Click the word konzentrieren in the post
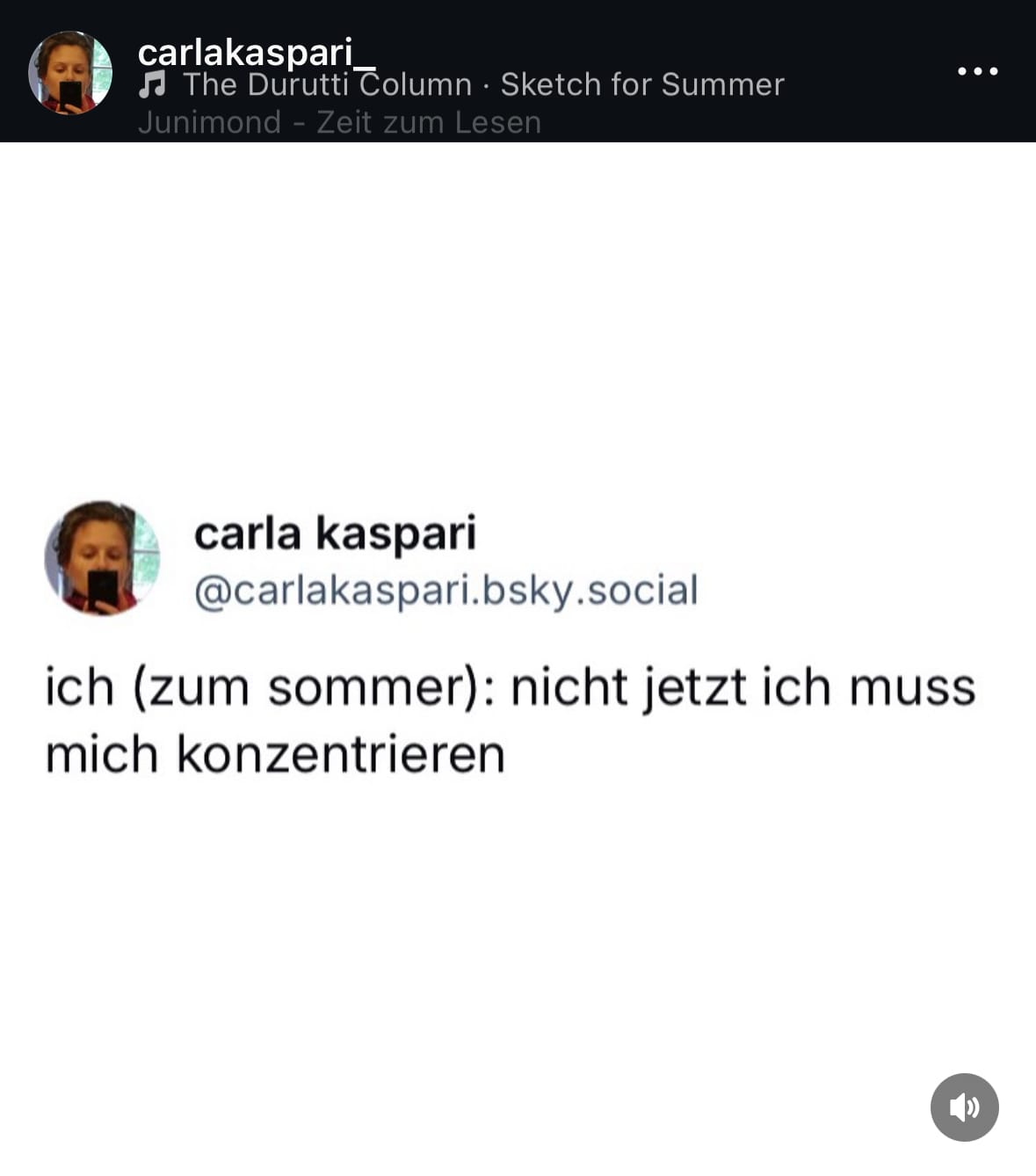1036x1176 pixels. click(x=341, y=754)
